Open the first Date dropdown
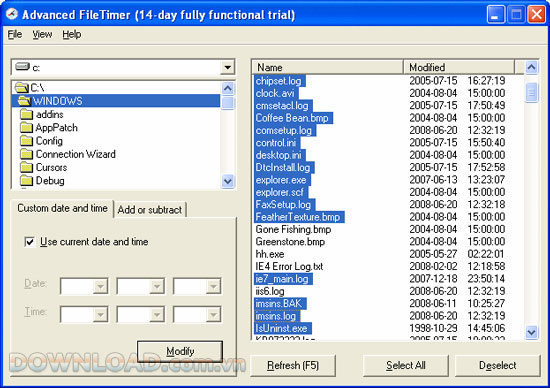This screenshot has height=388, width=550. pos(100,287)
